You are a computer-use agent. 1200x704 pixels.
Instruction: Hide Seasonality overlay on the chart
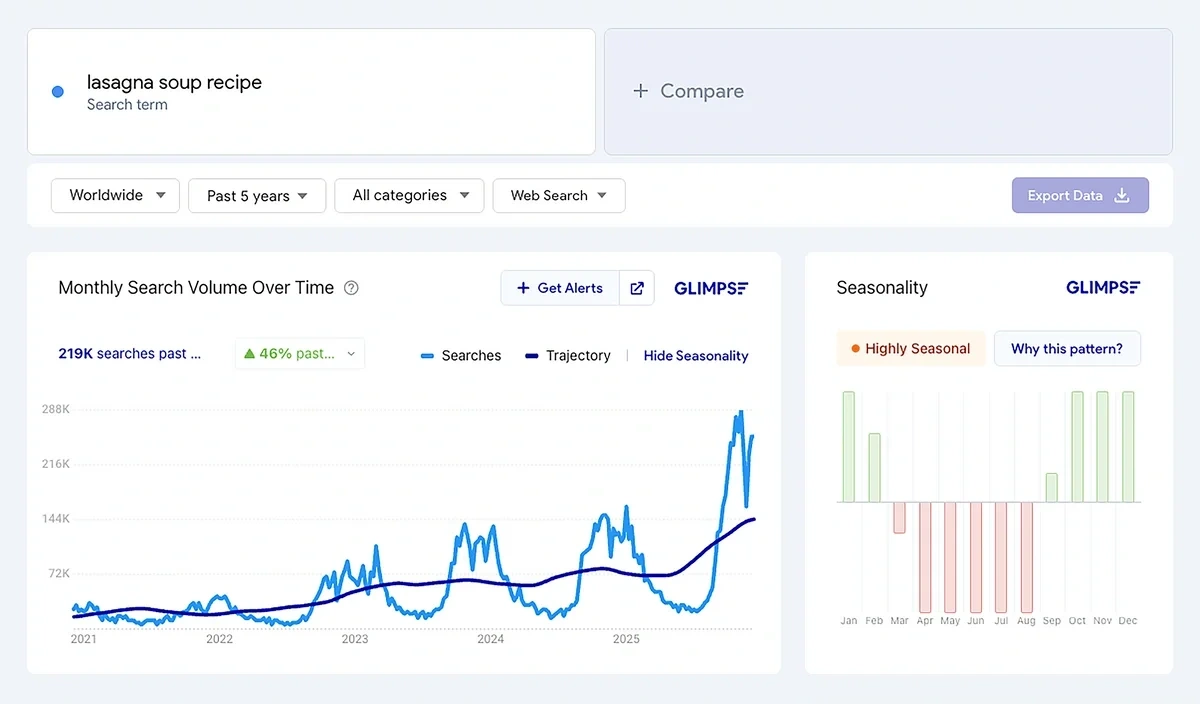(x=695, y=355)
